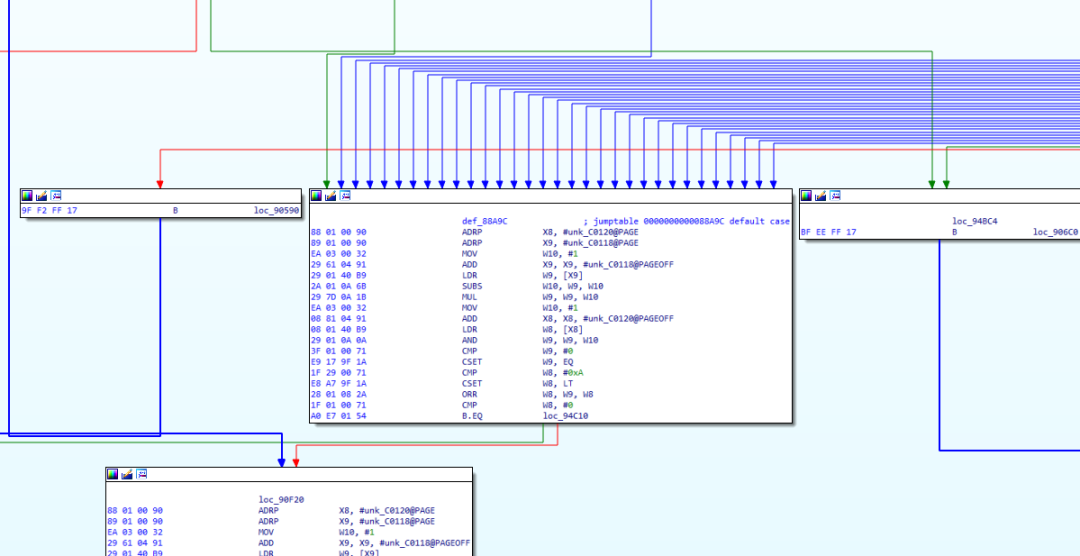Image resolution: width=1080 pixels, height=556 pixels.
Task: Click the opcode bytes 'A0 E7 01 54'
Action: click(x=339, y=415)
